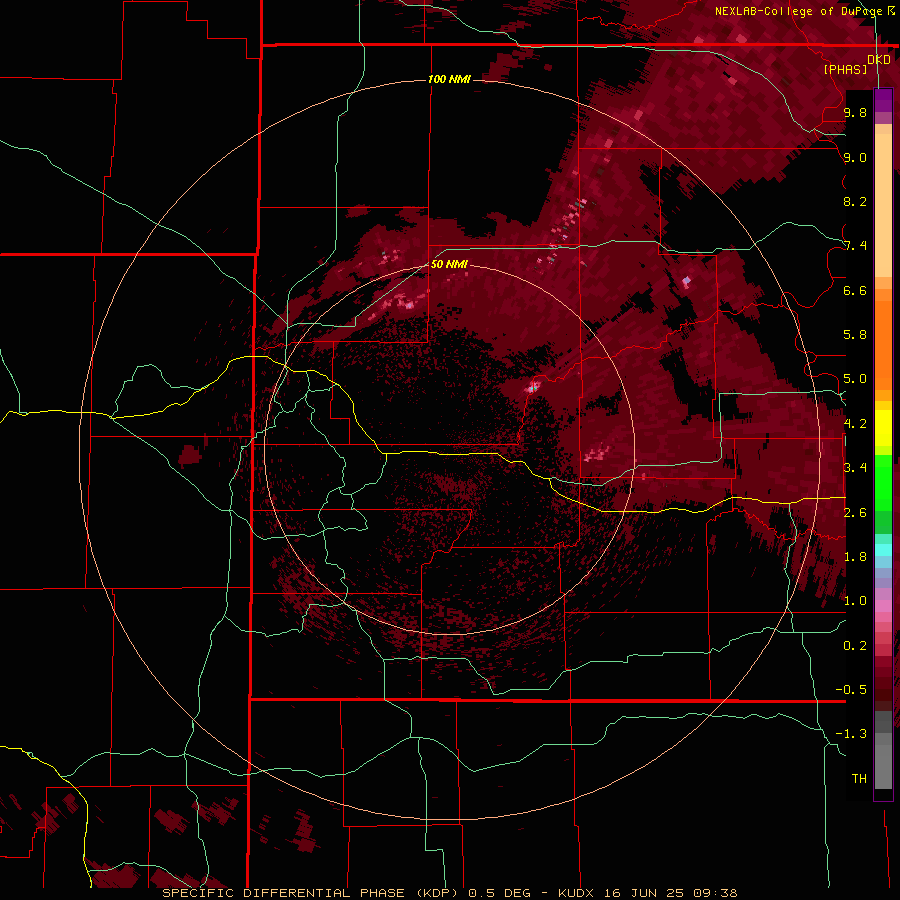Click the 4.2 color scale value
The width and height of the screenshot is (900, 900).
coord(855,424)
